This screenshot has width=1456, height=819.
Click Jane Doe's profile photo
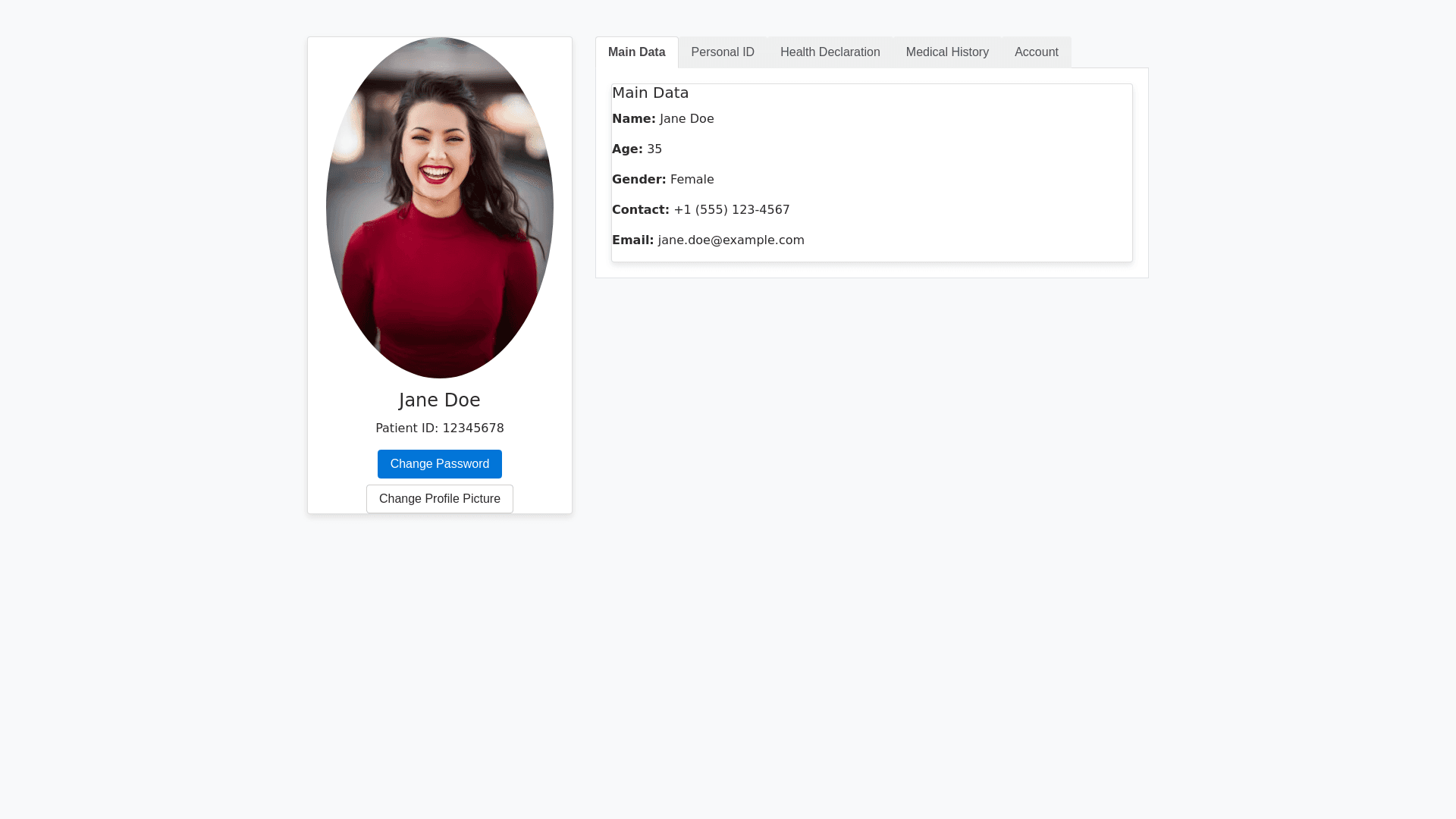tap(439, 208)
